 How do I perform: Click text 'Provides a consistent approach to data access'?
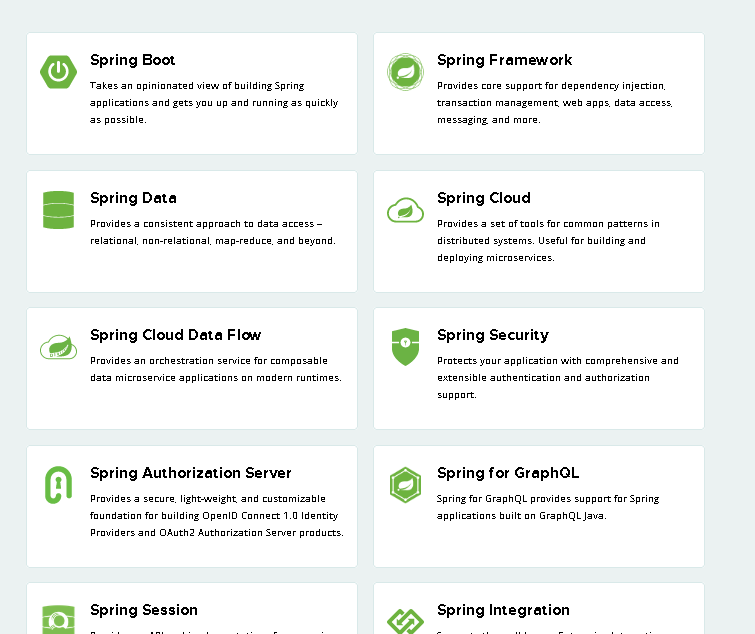202,224
